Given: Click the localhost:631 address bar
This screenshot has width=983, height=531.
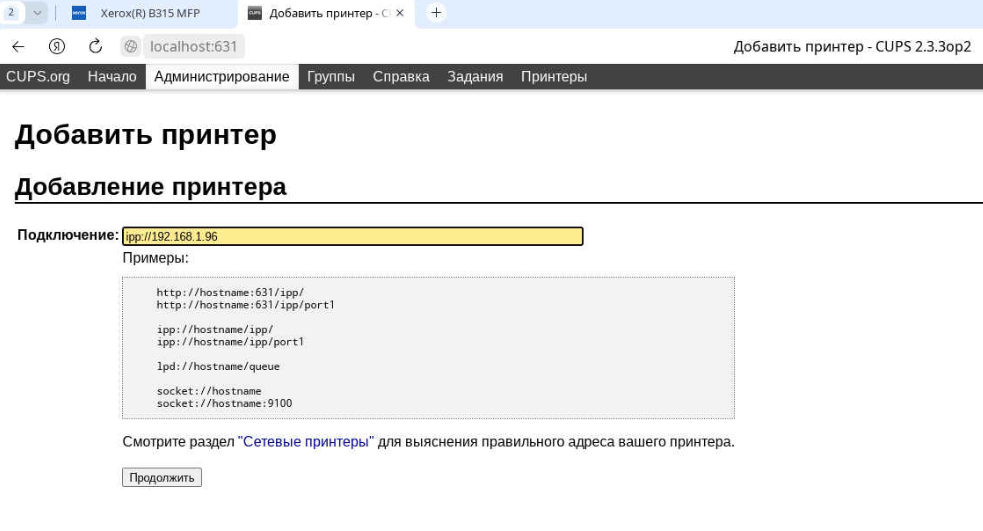Looking at the screenshot, I should tap(194, 46).
